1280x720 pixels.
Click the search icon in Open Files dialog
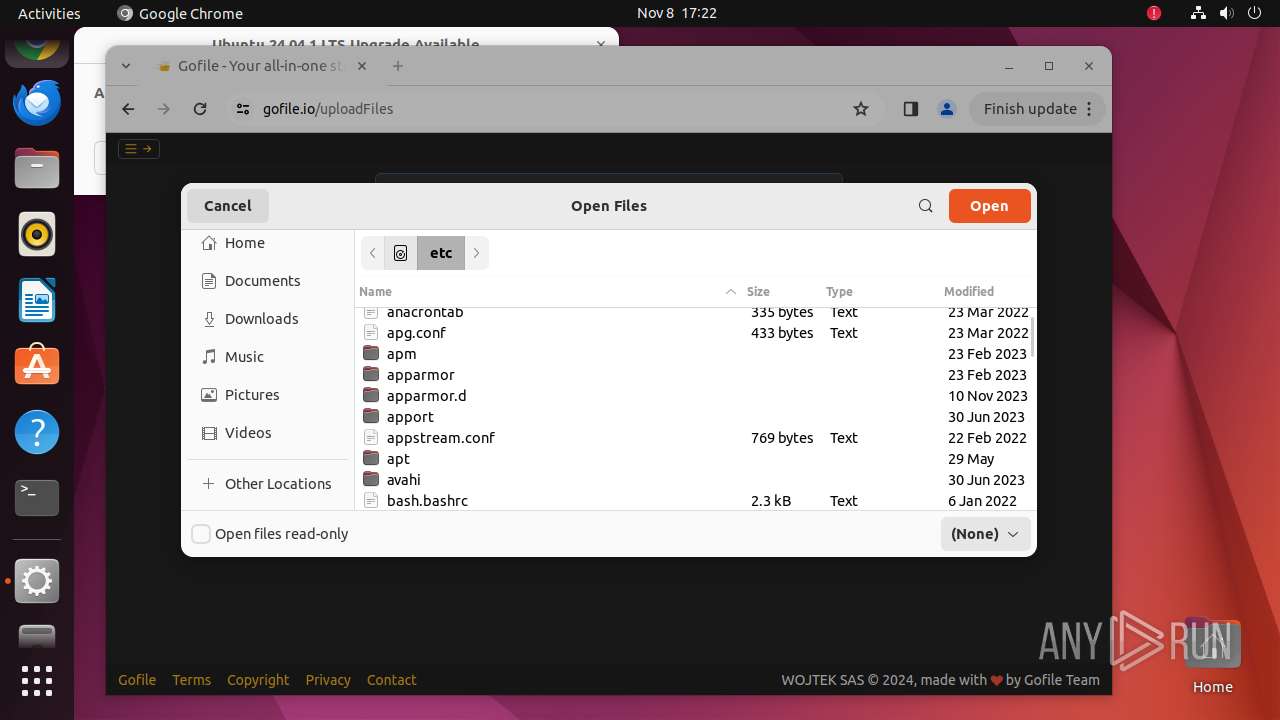tap(925, 206)
